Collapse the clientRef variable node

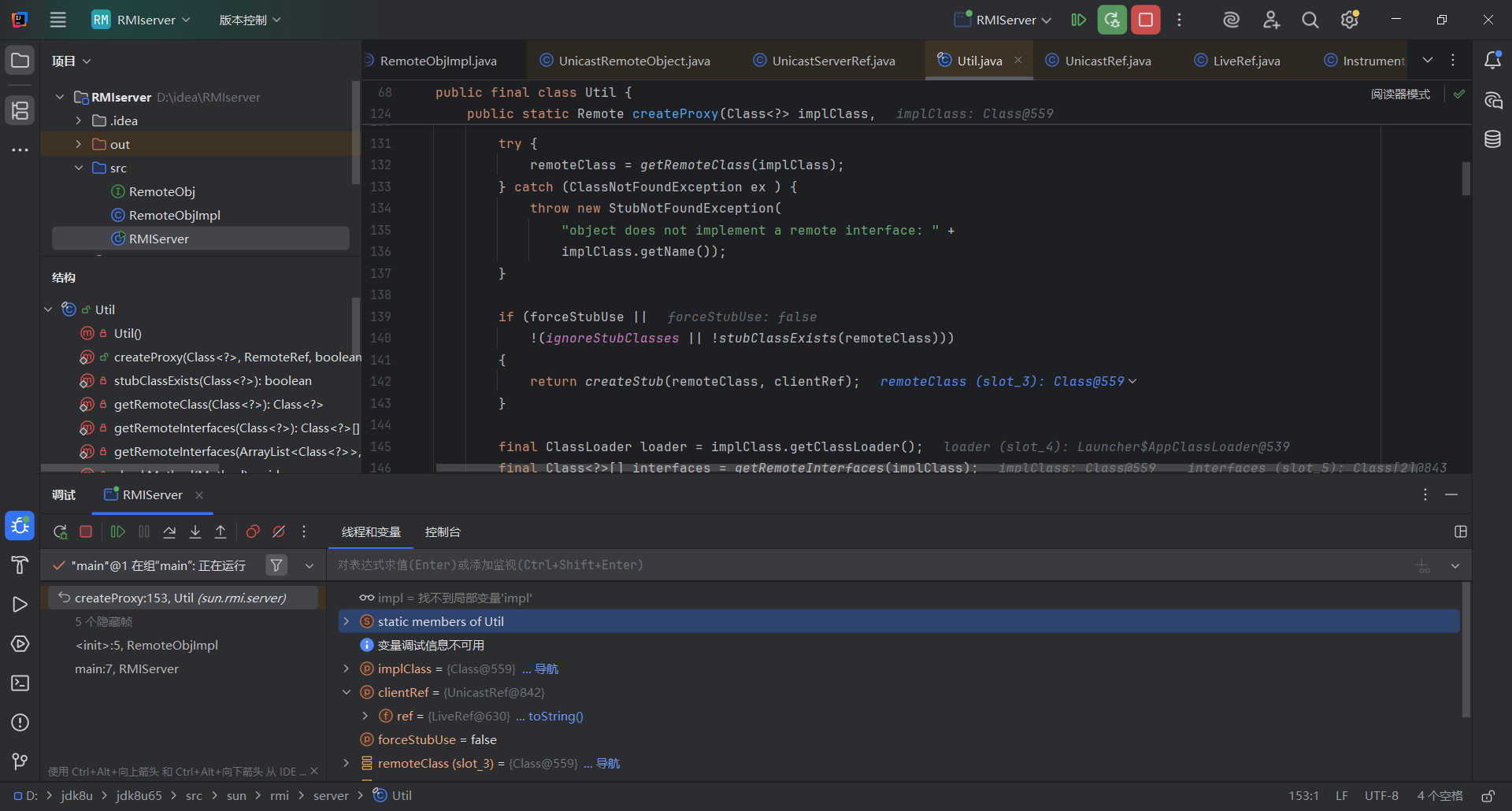(x=346, y=692)
